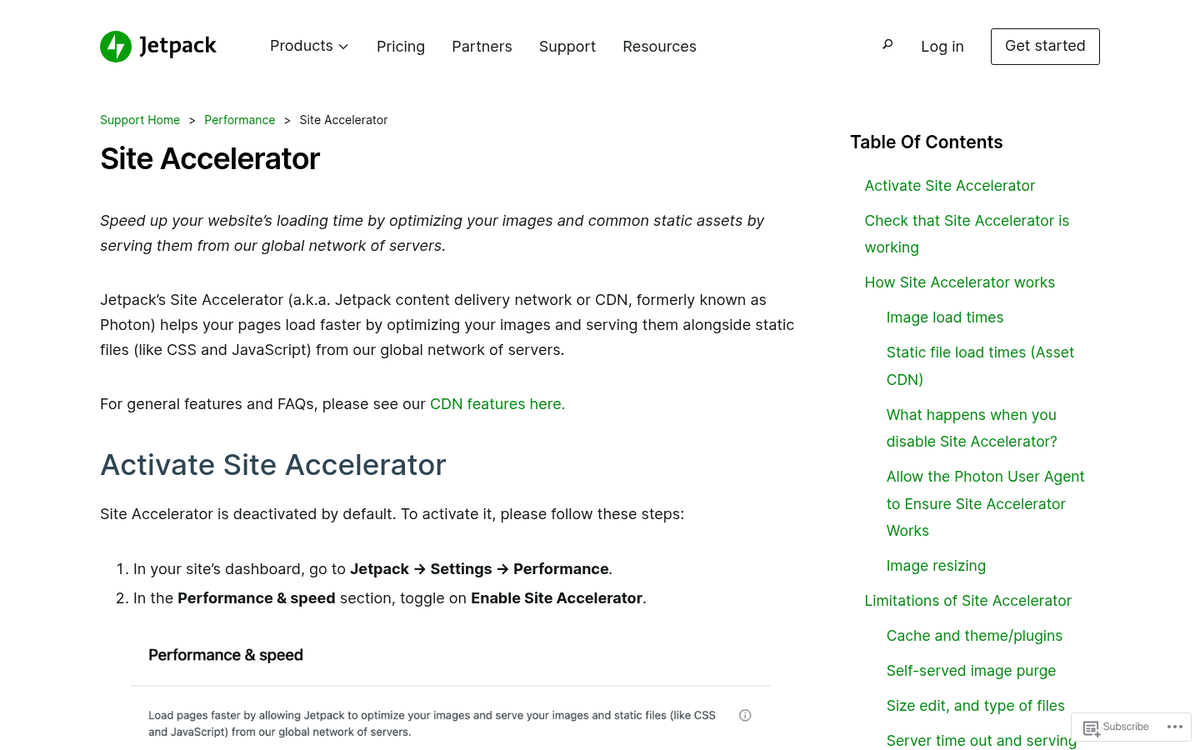The width and height of the screenshot is (1200, 750).
Task: Select Pricing in the navigation bar
Action: 400,46
